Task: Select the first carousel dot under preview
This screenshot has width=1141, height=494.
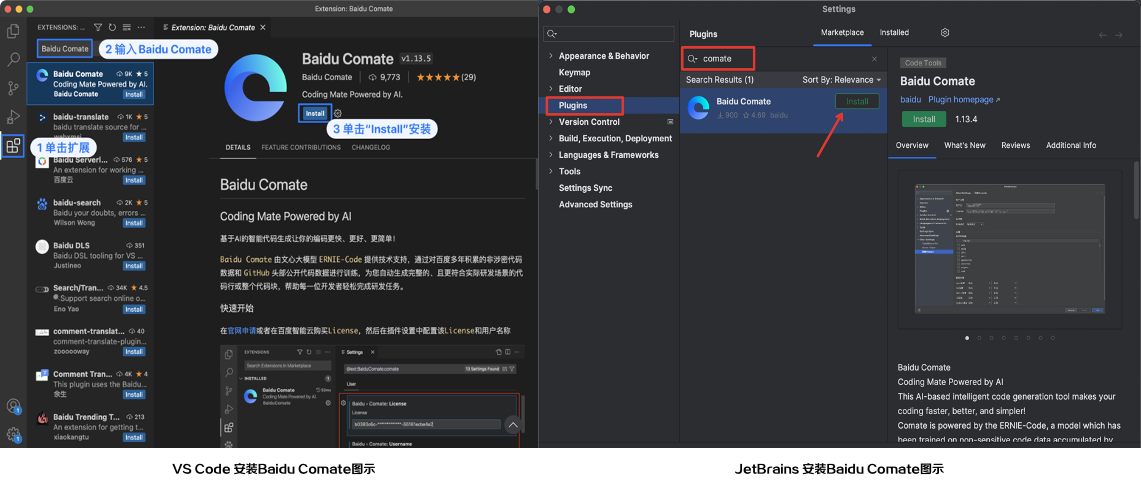Action: 967,338
